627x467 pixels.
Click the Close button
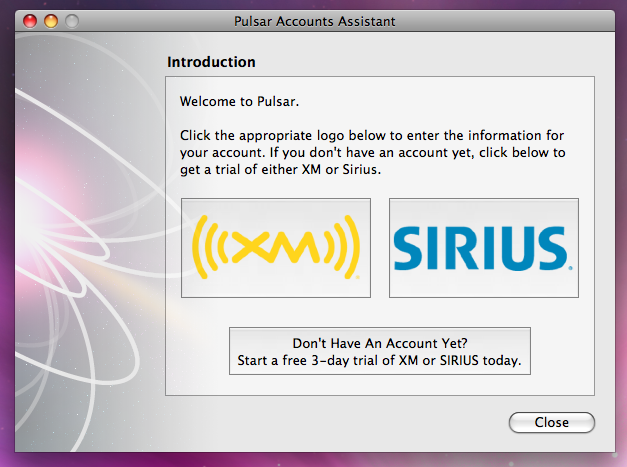coord(552,422)
